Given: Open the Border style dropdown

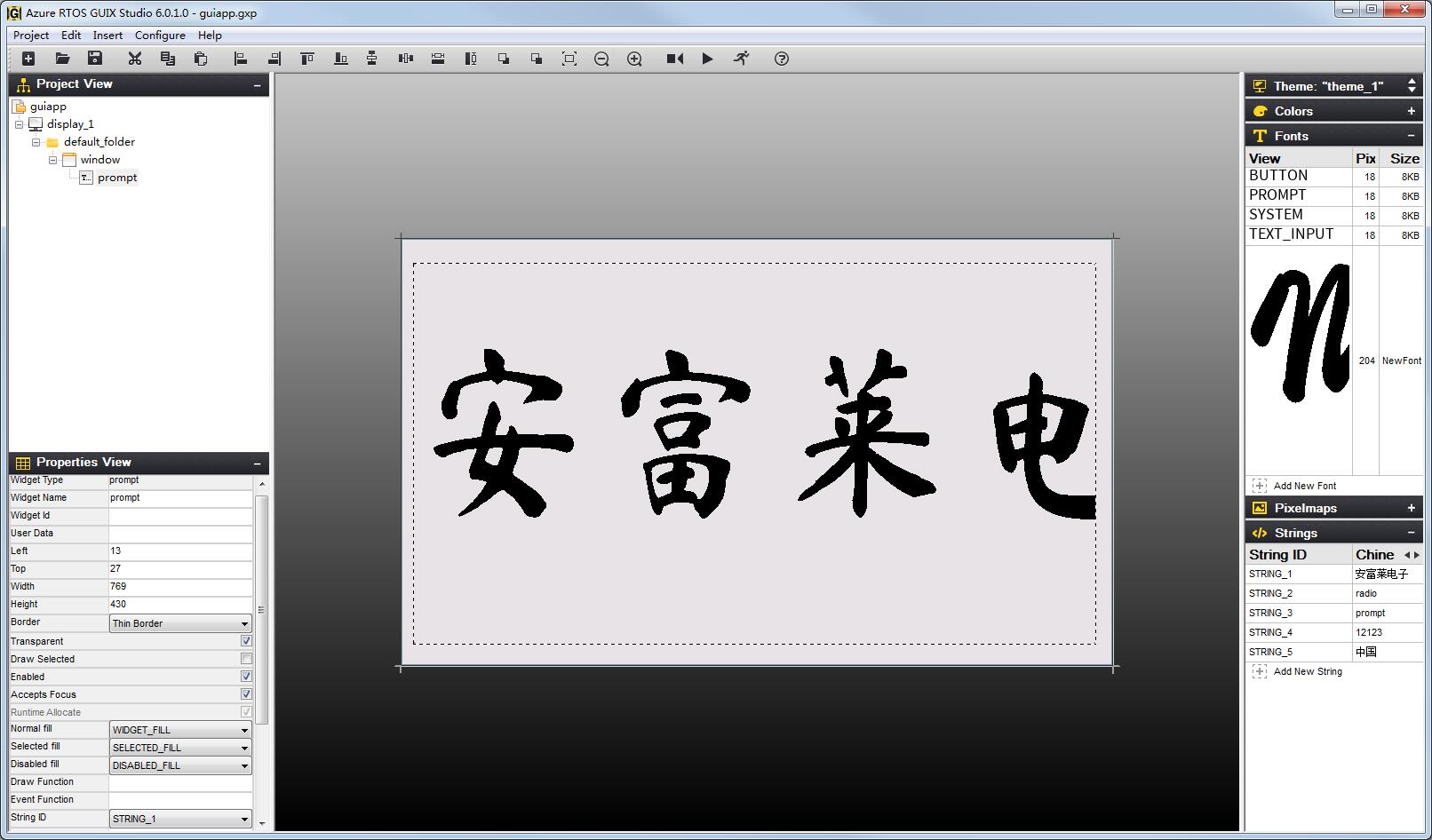Looking at the screenshot, I should click(x=180, y=623).
